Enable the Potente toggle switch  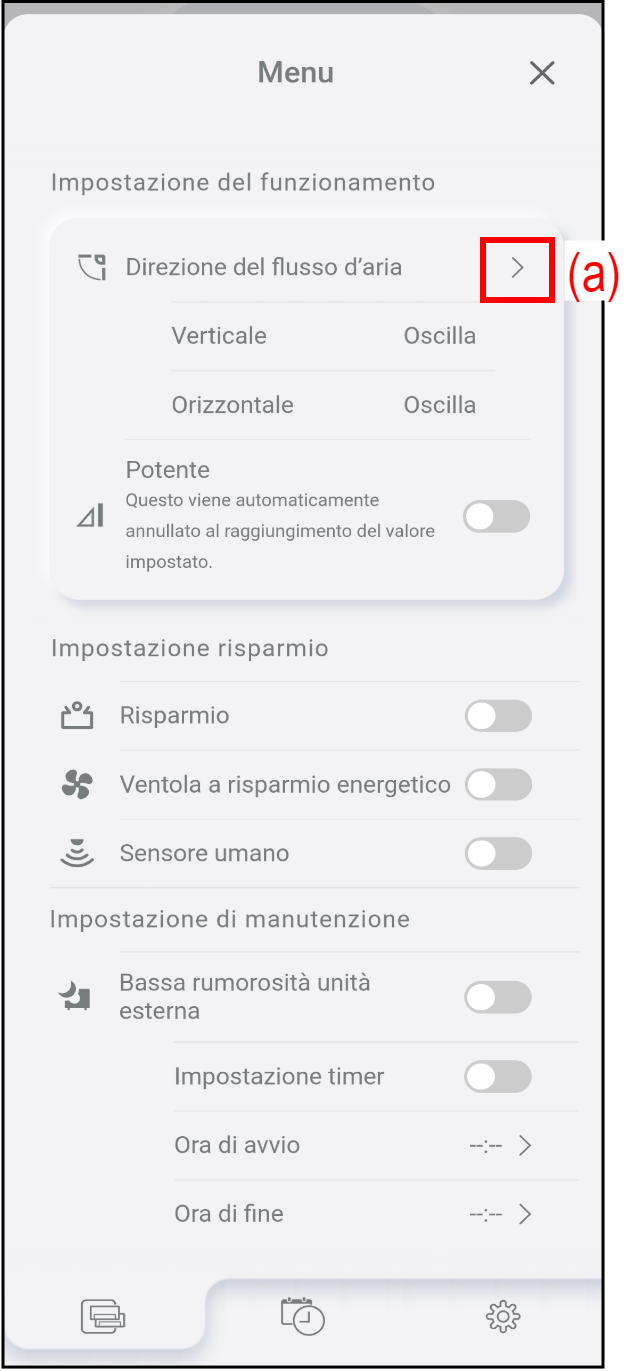pos(497,517)
